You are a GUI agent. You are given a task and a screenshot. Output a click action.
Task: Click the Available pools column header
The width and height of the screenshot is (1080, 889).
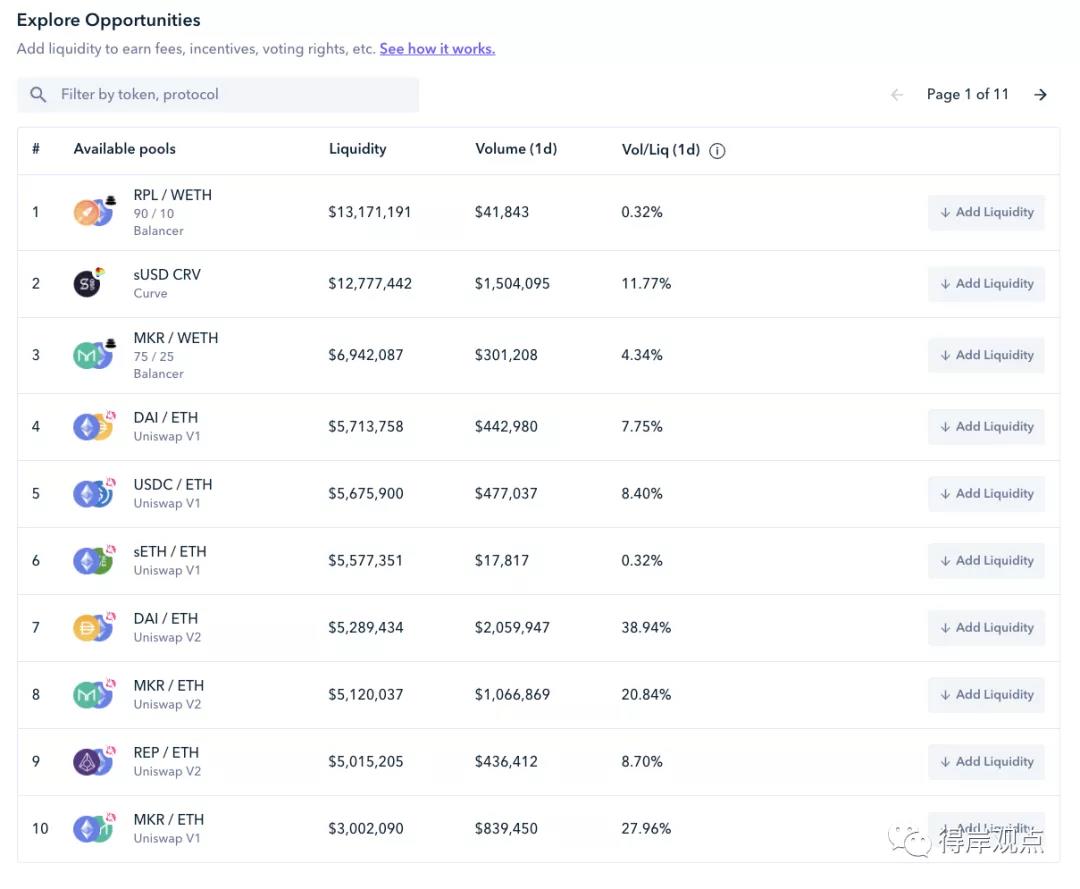[125, 149]
